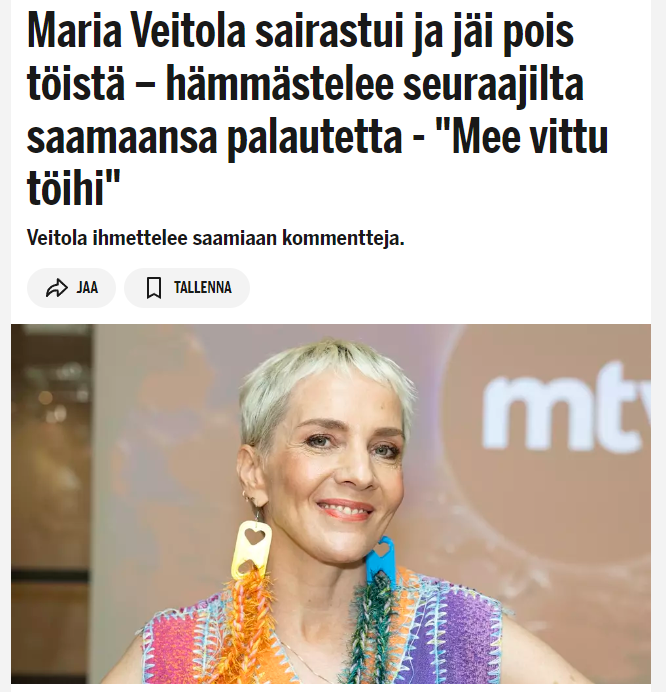The width and height of the screenshot is (666, 692).
Task: Click the share arrow icon
Action: [x=57, y=288]
